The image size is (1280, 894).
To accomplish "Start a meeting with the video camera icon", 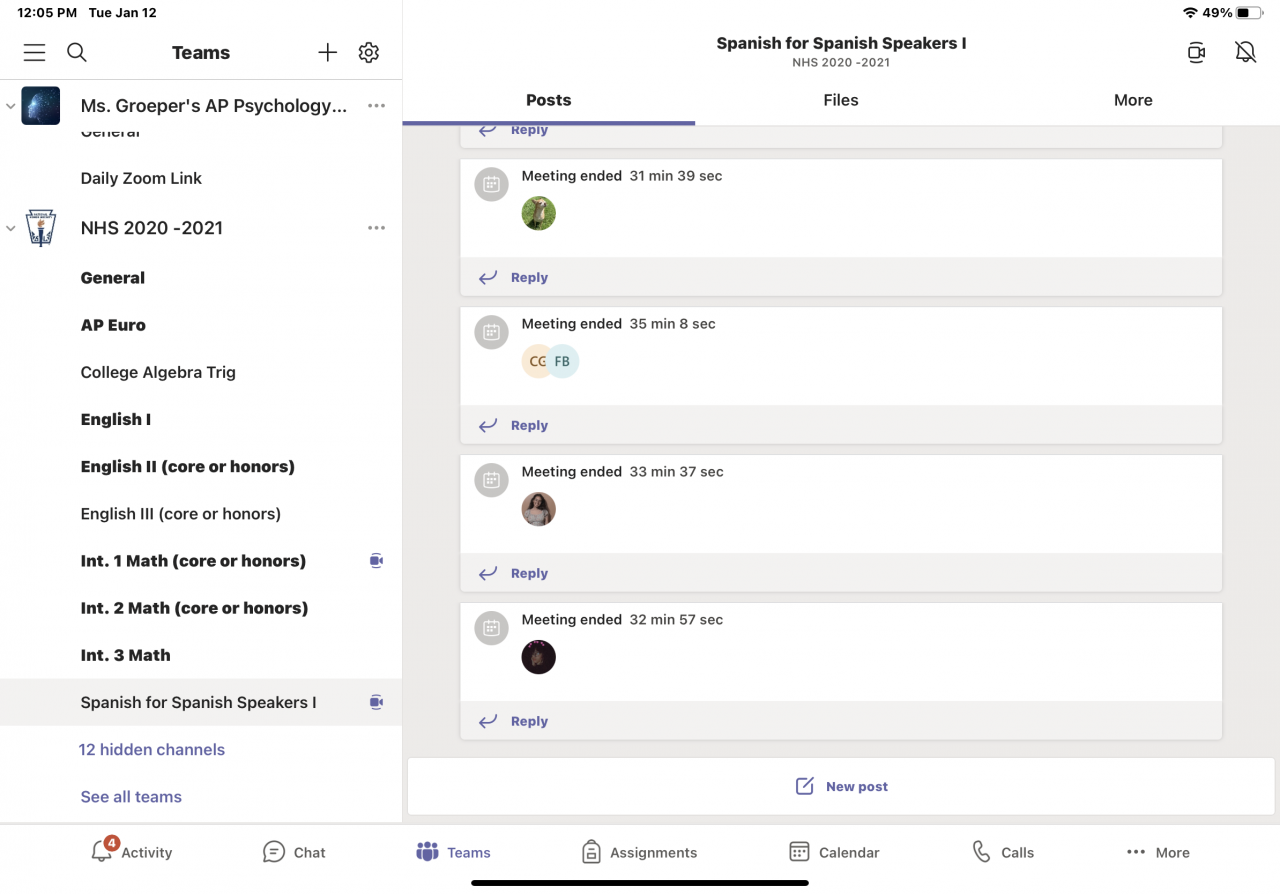I will (x=1196, y=53).
